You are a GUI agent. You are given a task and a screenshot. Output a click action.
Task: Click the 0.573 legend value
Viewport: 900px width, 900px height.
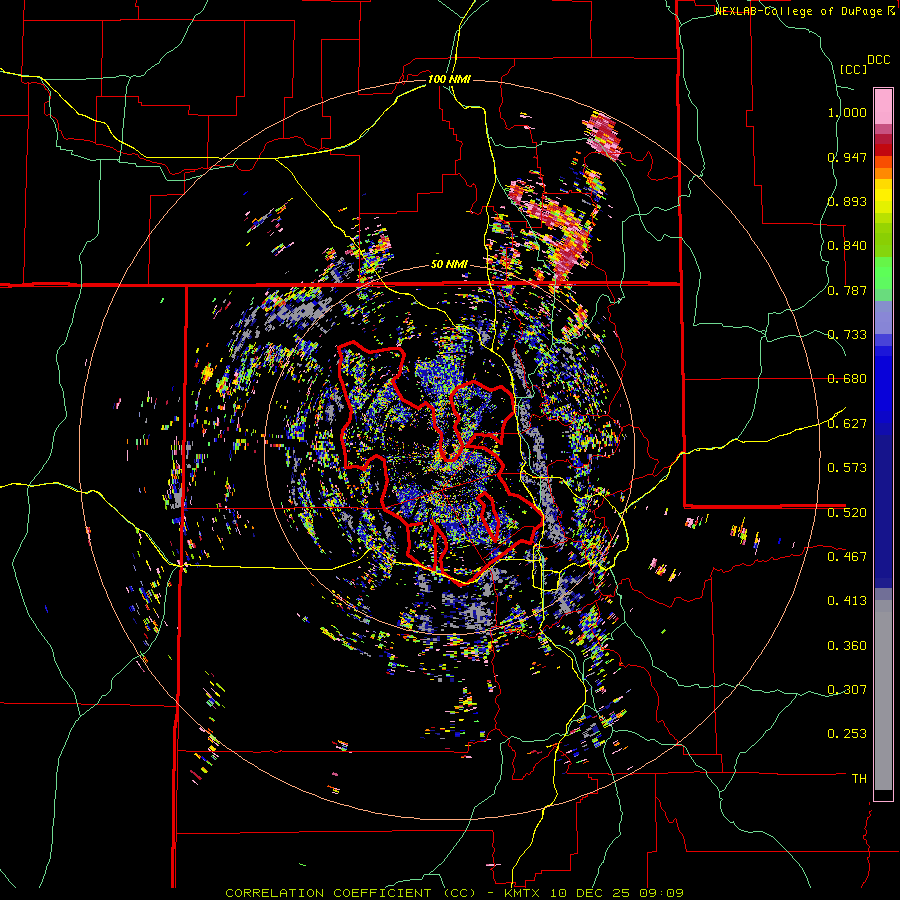tap(847, 468)
